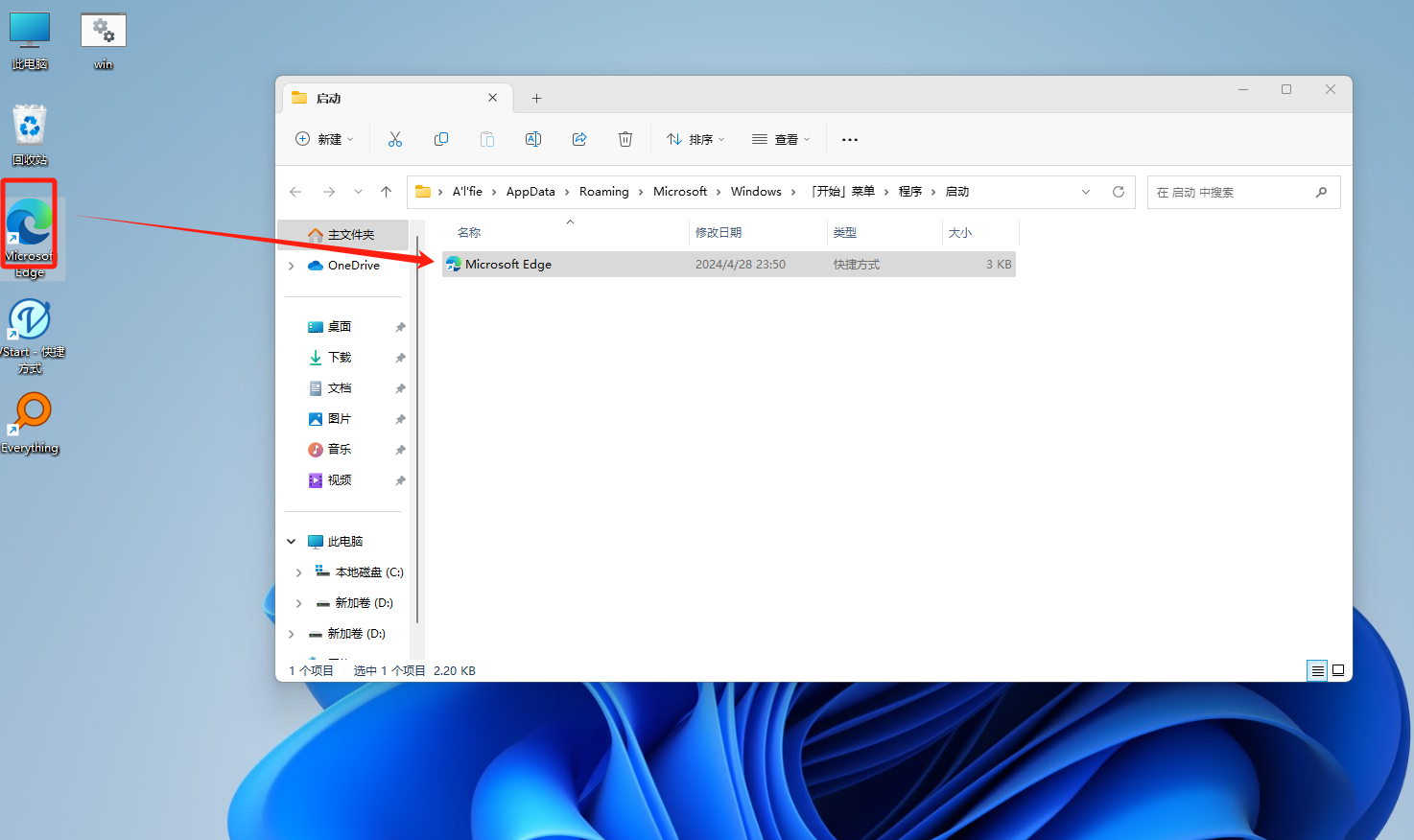The width and height of the screenshot is (1414, 840).
Task: Expand the first 新加卷 (D:) node
Action: coord(299,603)
